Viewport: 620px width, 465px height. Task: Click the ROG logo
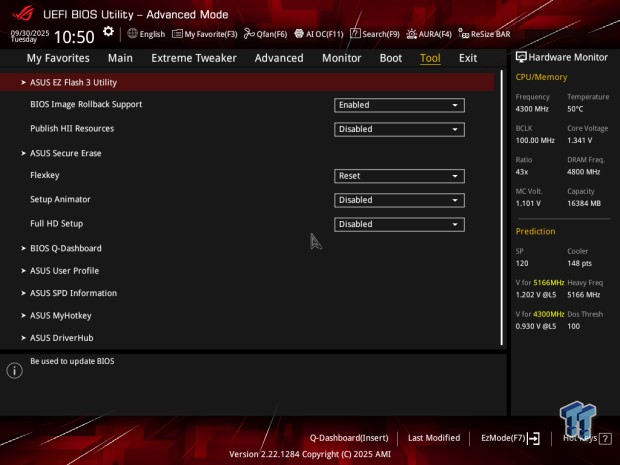[23, 14]
